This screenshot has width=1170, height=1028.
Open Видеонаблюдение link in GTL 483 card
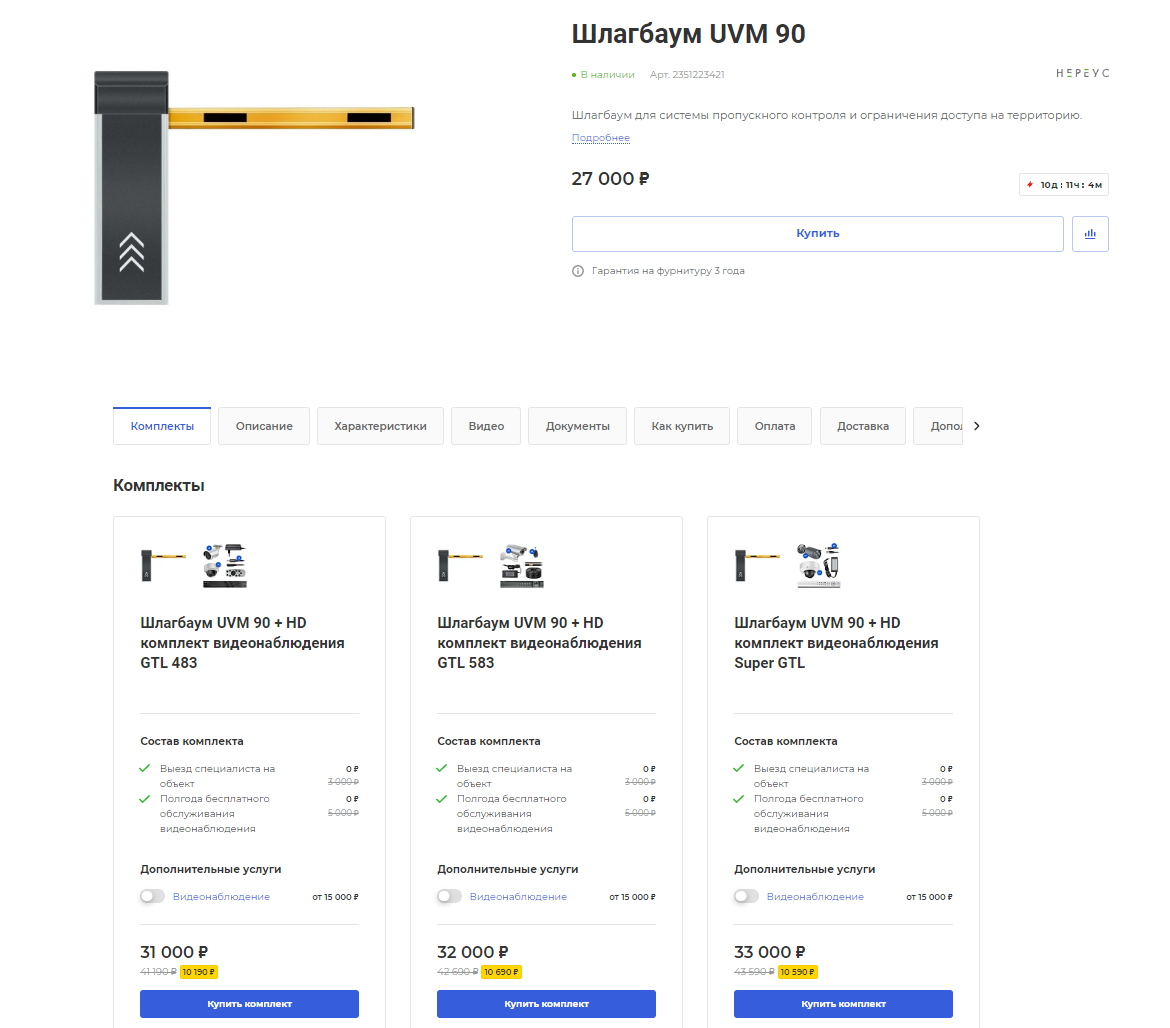pyautogui.click(x=222, y=897)
